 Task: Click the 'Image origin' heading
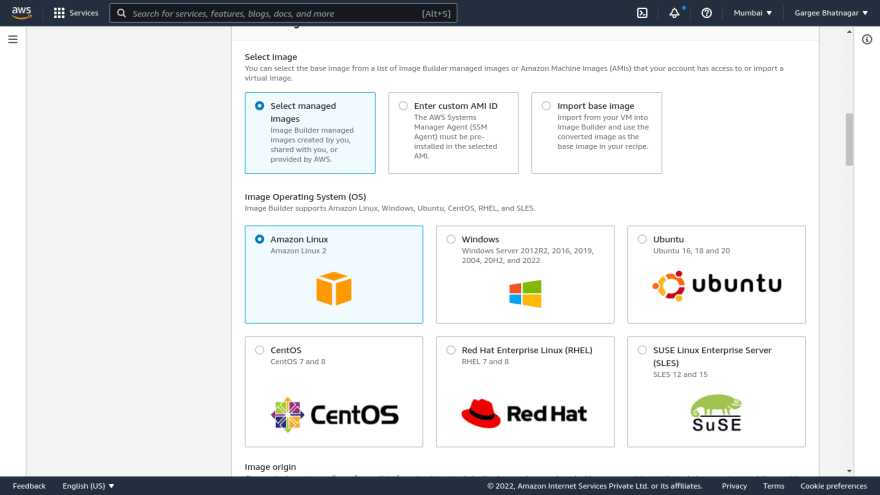click(271, 467)
